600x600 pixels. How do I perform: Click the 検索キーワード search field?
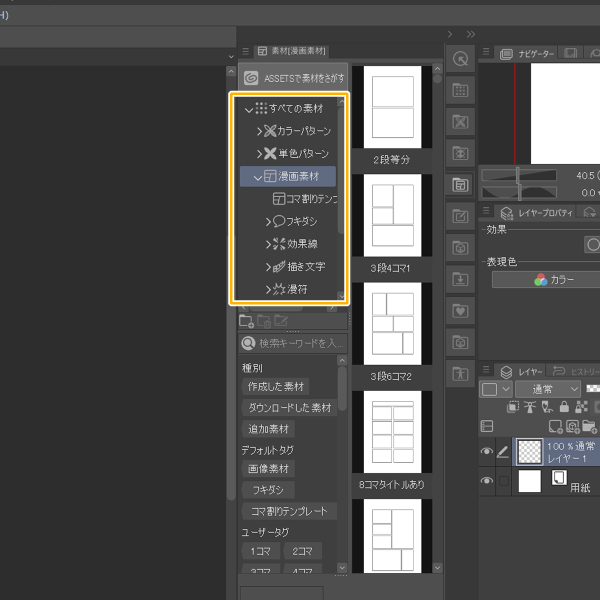tap(293, 343)
